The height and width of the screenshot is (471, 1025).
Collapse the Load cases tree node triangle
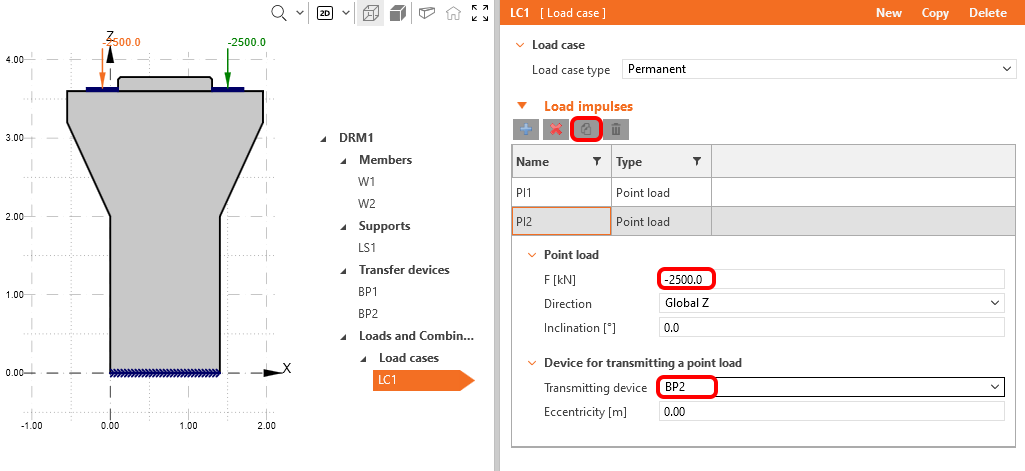tap(363, 359)
